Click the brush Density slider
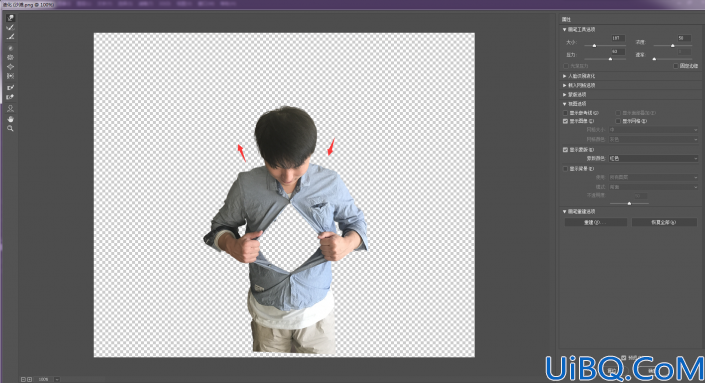Viewport: 705px width, 383px height. tap(672, 46)
